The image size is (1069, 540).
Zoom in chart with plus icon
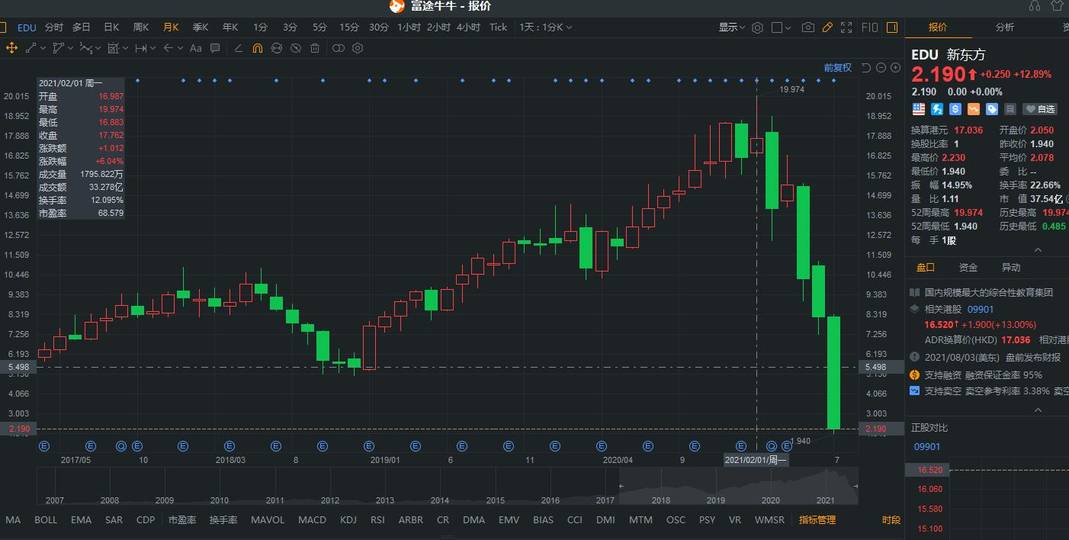[896, 68]
